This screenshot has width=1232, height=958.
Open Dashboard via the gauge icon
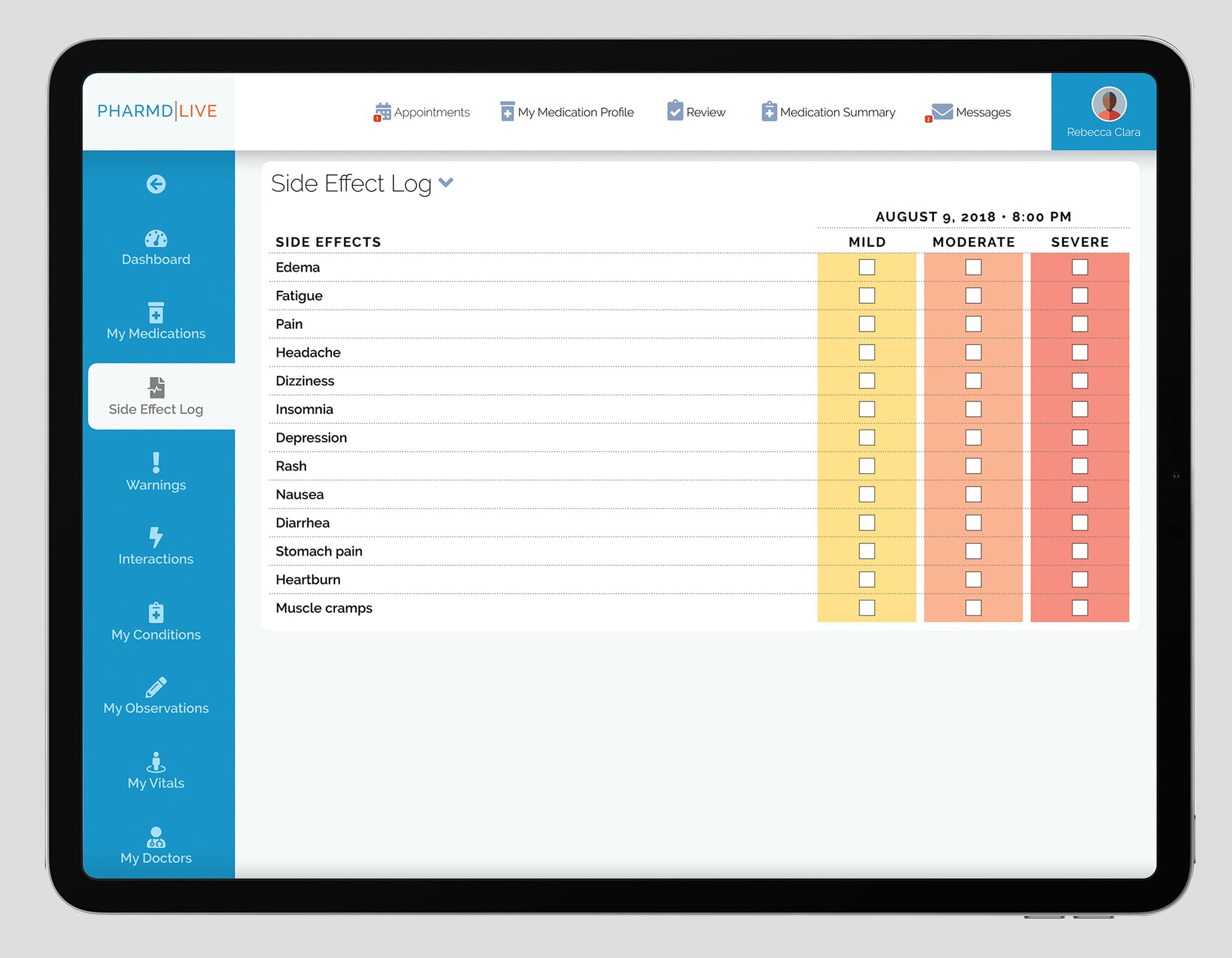156,239
